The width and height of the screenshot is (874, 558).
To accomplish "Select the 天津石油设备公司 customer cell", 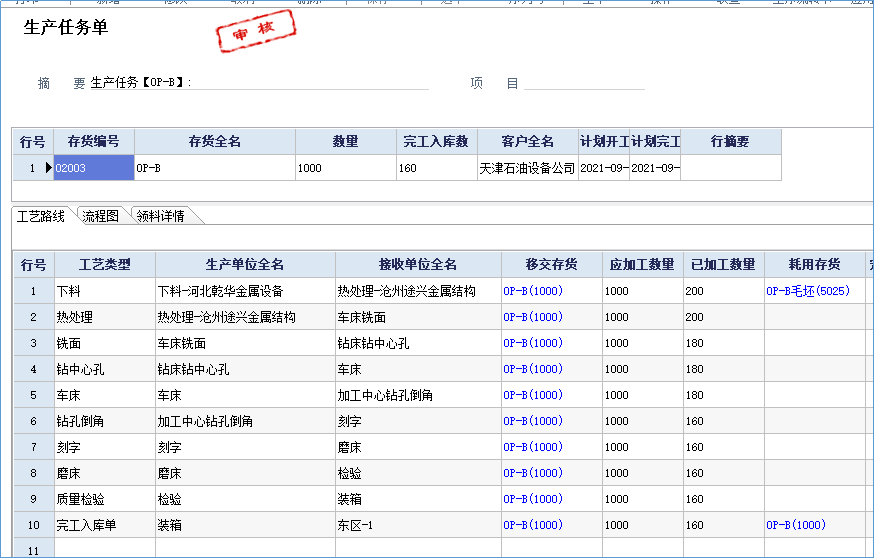I will point(527,168).
